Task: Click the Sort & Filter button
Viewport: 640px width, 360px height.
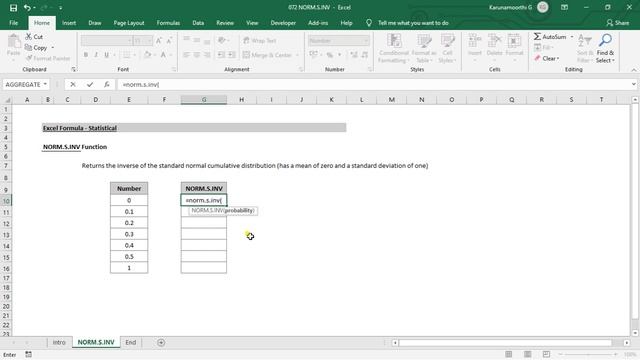Action: (x=585, y=48)
